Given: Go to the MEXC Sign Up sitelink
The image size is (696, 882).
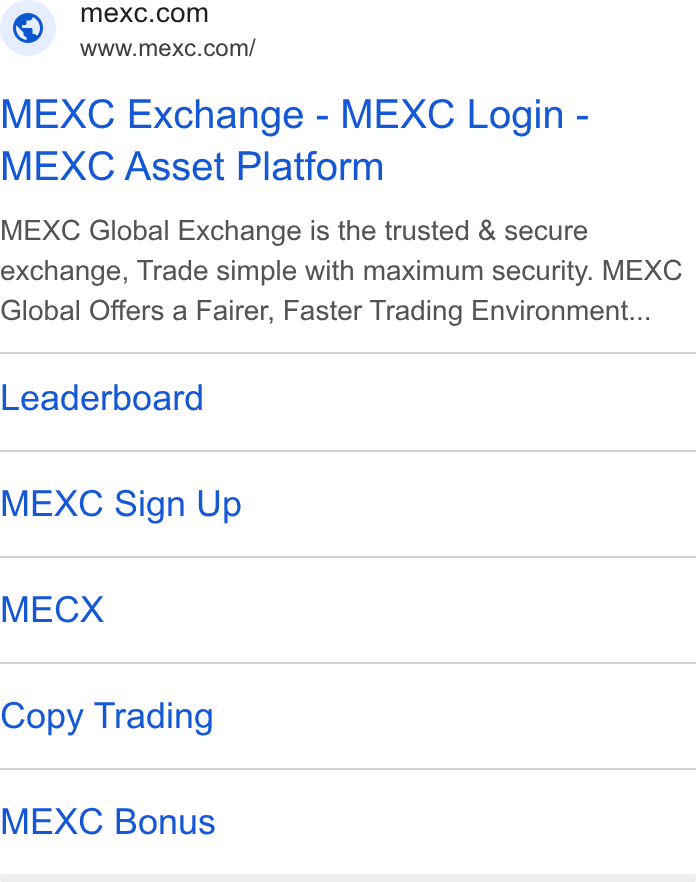Looking at the screenshot, I should 121,504.
